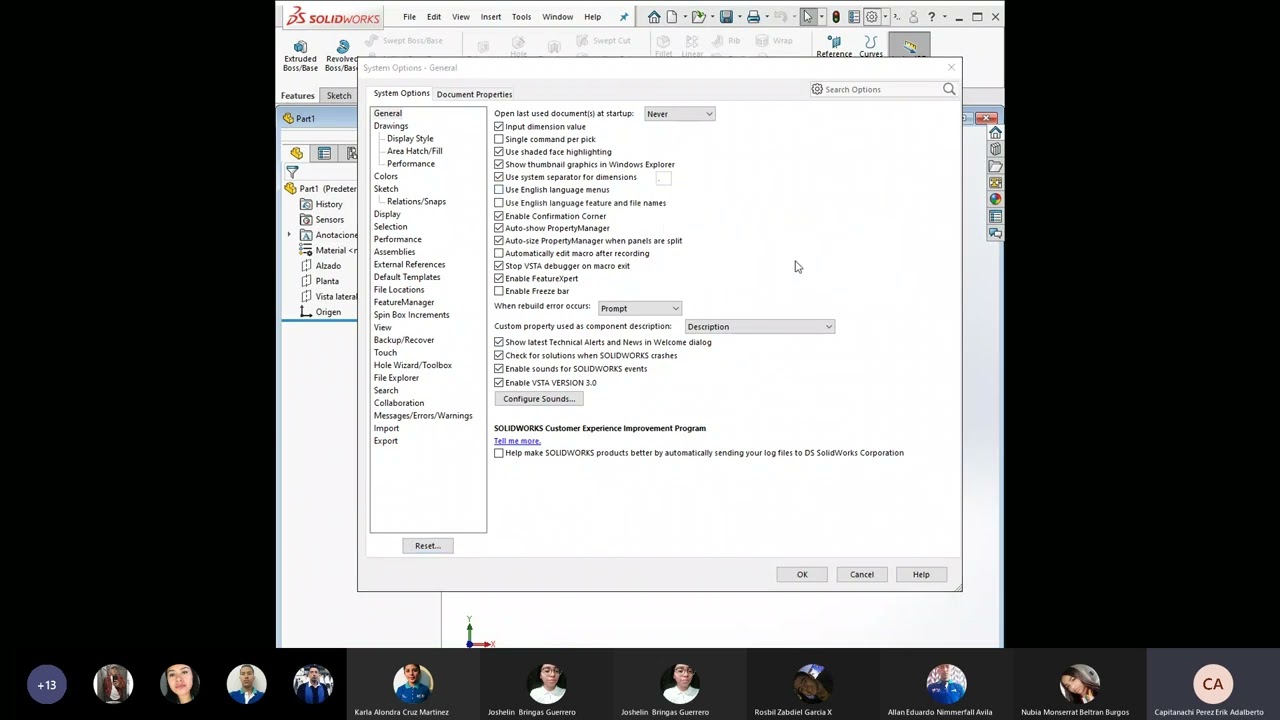Open FeatureManager design tree tab icon
This screenshot has height=720, width=1280.
(x=297, y=153)
